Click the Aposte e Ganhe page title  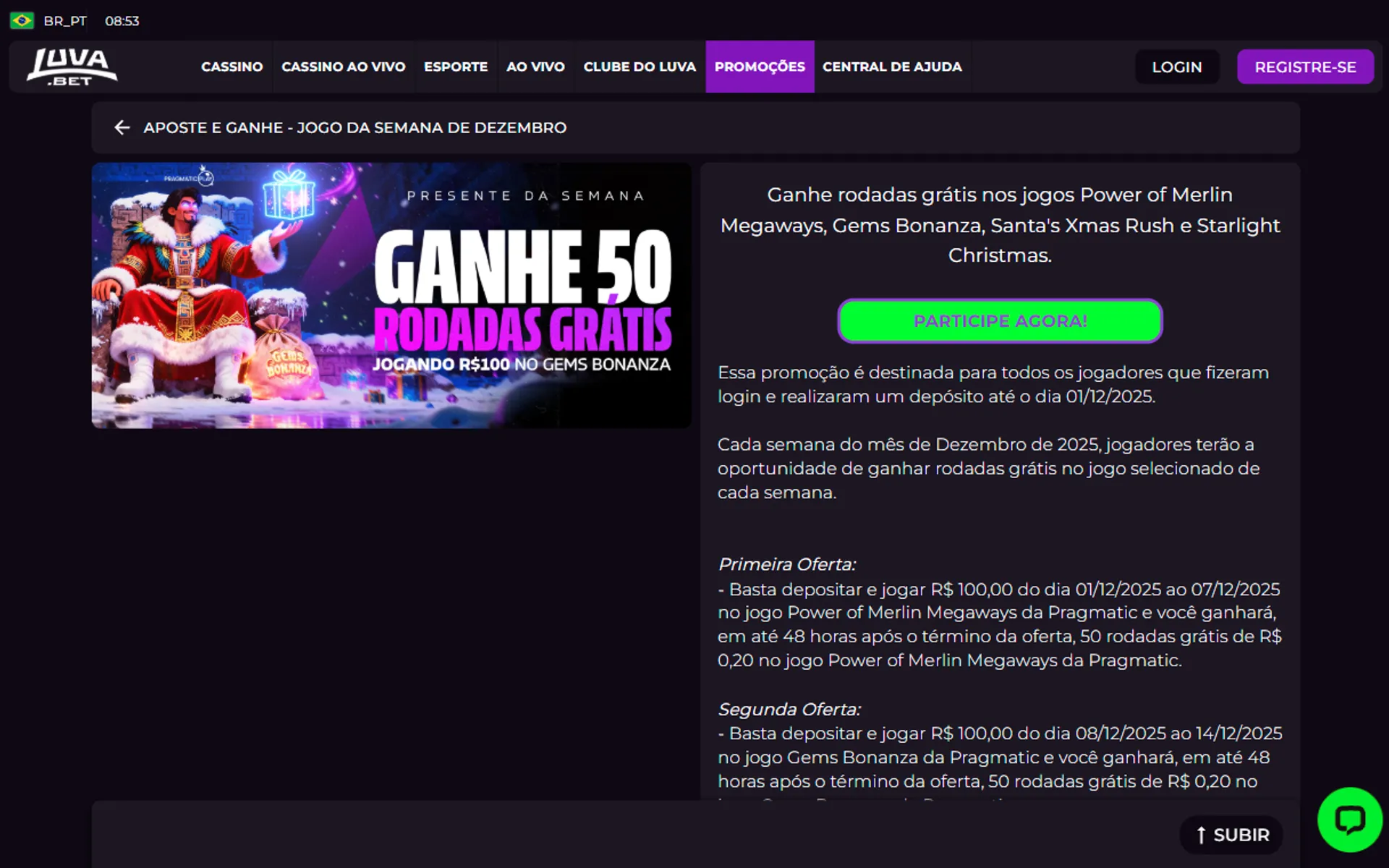pos(354,127)
